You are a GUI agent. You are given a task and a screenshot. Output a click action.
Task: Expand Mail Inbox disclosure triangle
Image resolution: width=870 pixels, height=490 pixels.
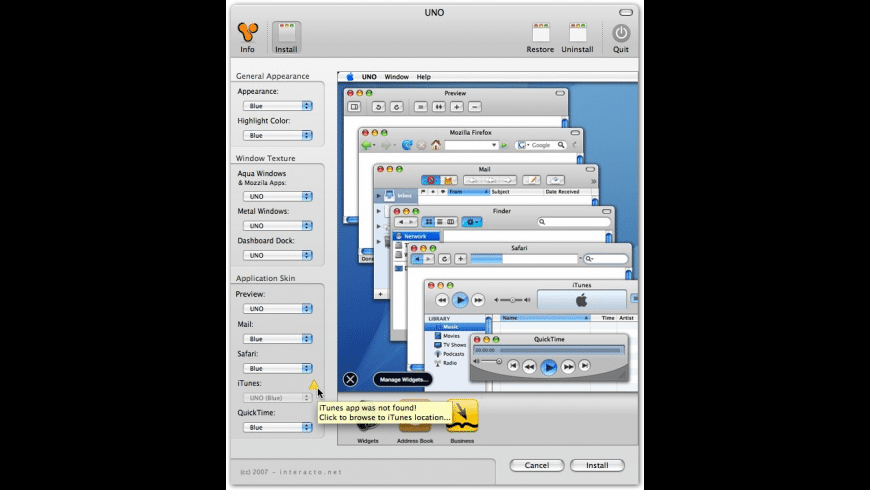tap(379, 195)
